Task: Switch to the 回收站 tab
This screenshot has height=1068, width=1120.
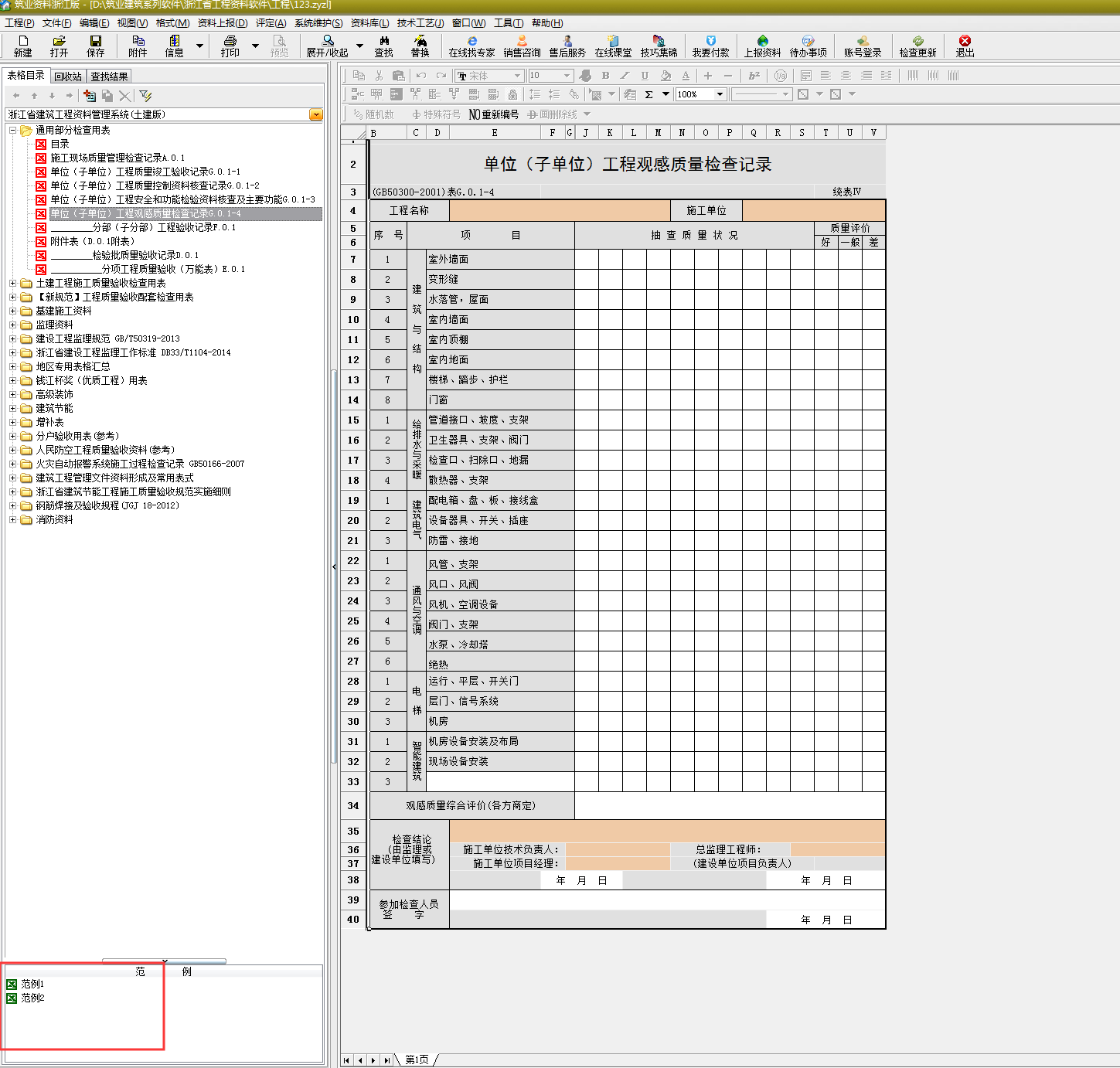Action: coord(68,77)
